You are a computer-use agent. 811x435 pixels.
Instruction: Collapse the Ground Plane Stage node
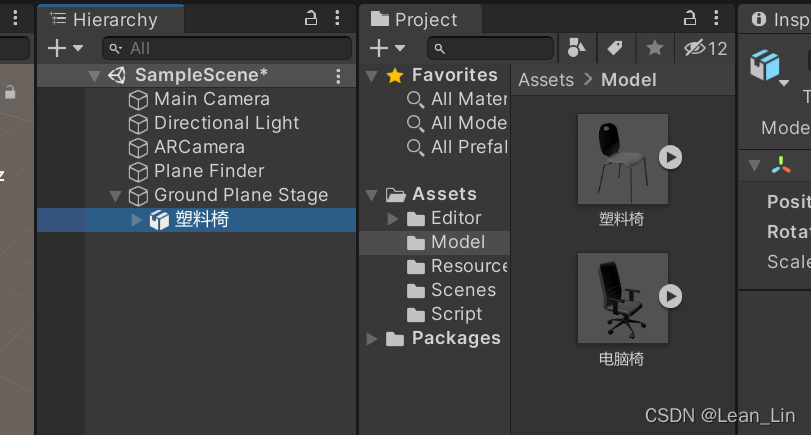coord(115,196)
